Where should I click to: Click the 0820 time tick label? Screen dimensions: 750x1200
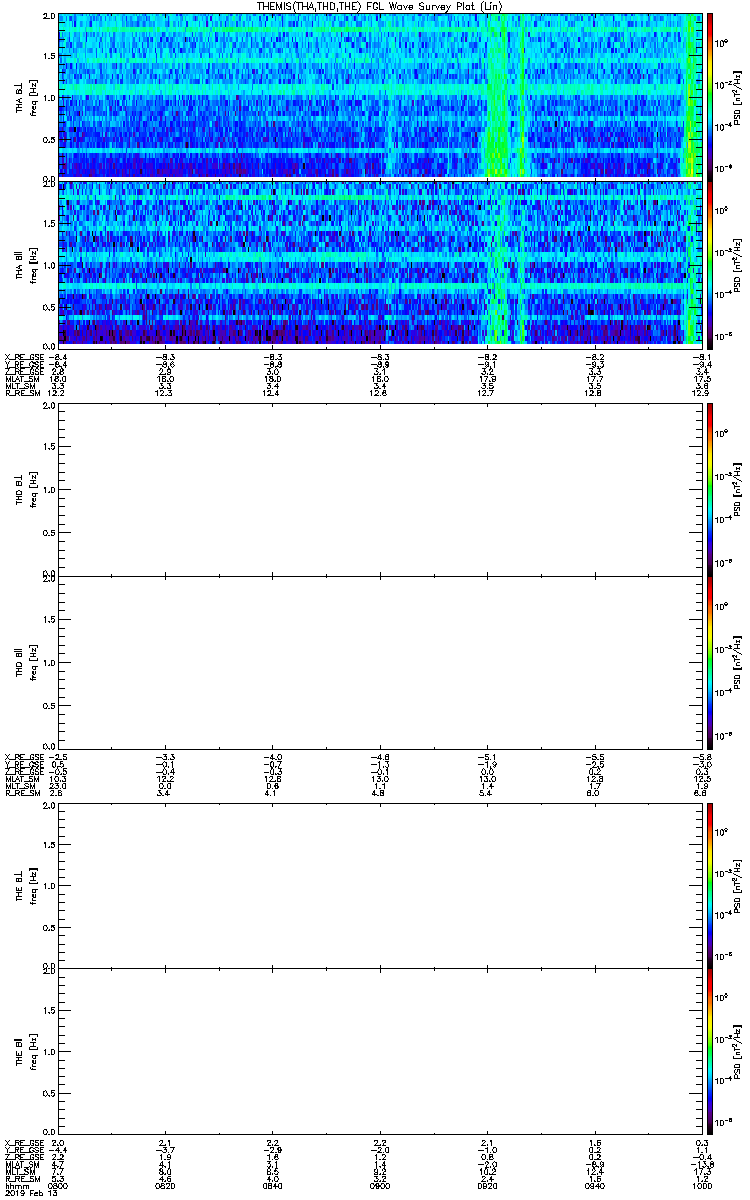tap(166, 1185)
